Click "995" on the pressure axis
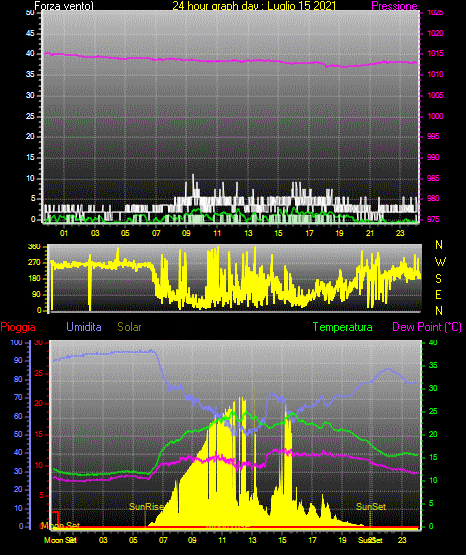The height and width of the screenshot is (555, 466). 433,136
